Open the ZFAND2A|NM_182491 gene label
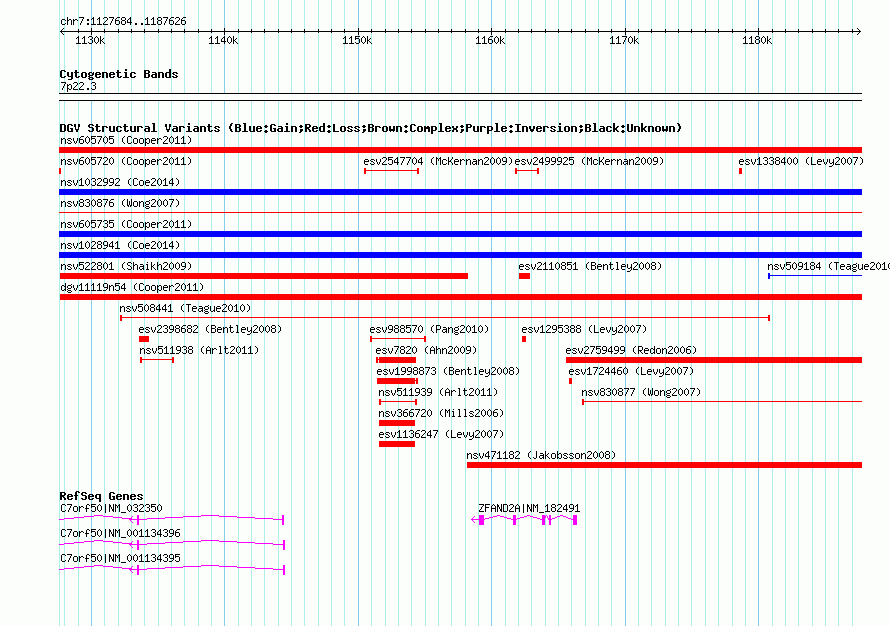 point(529,509)
